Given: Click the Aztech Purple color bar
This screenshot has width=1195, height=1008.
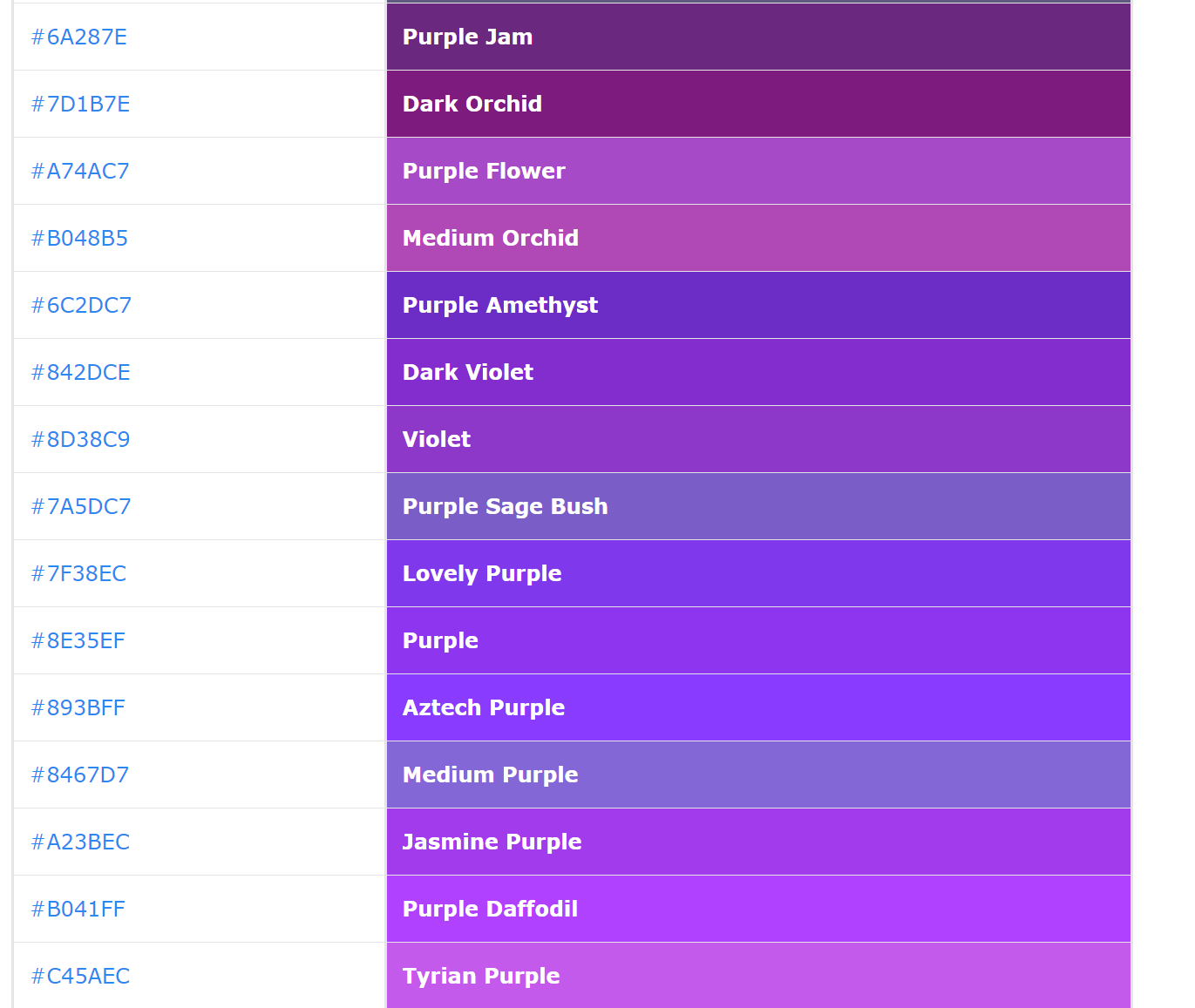Looking at the screenshot, I should point(758,708).
